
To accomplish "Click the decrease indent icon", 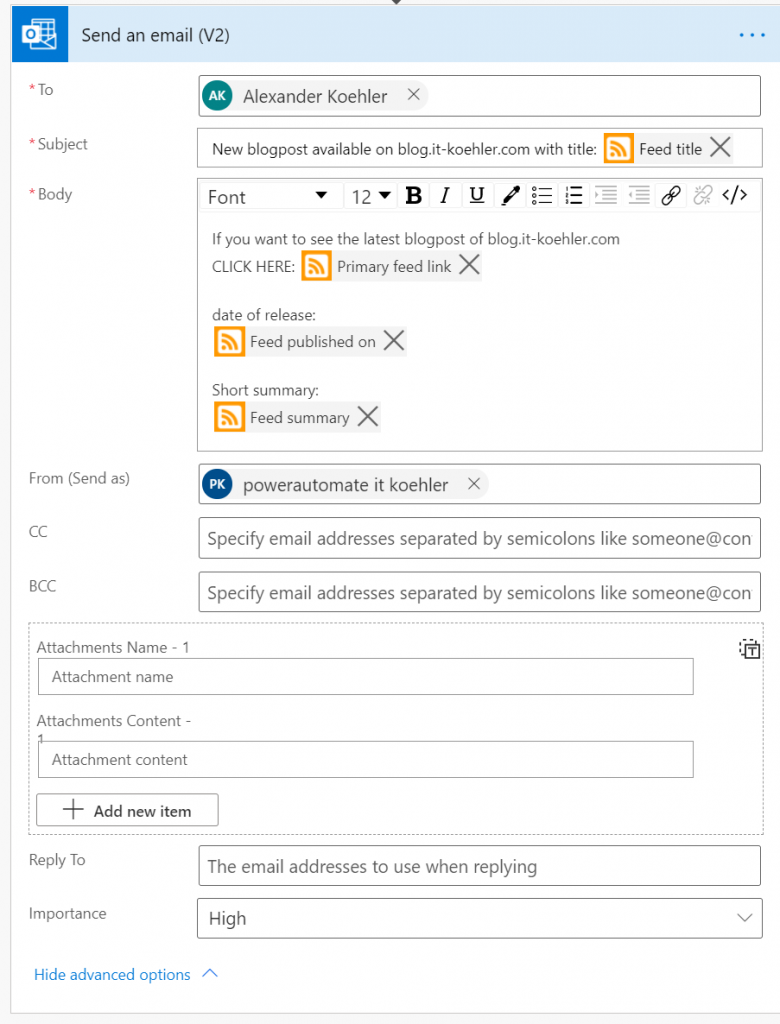I will [638, 195].
